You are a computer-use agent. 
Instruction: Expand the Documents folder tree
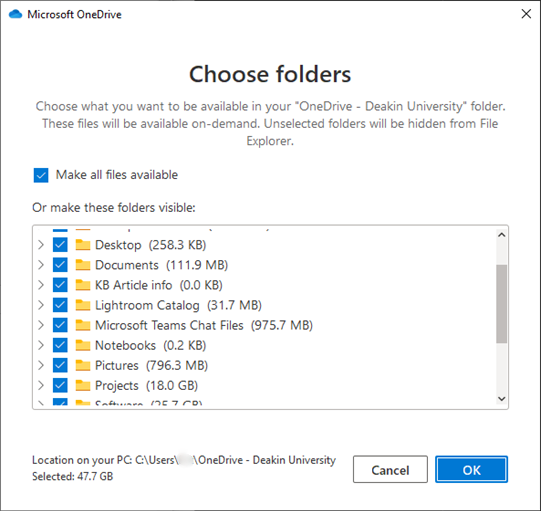pos(41,265)
